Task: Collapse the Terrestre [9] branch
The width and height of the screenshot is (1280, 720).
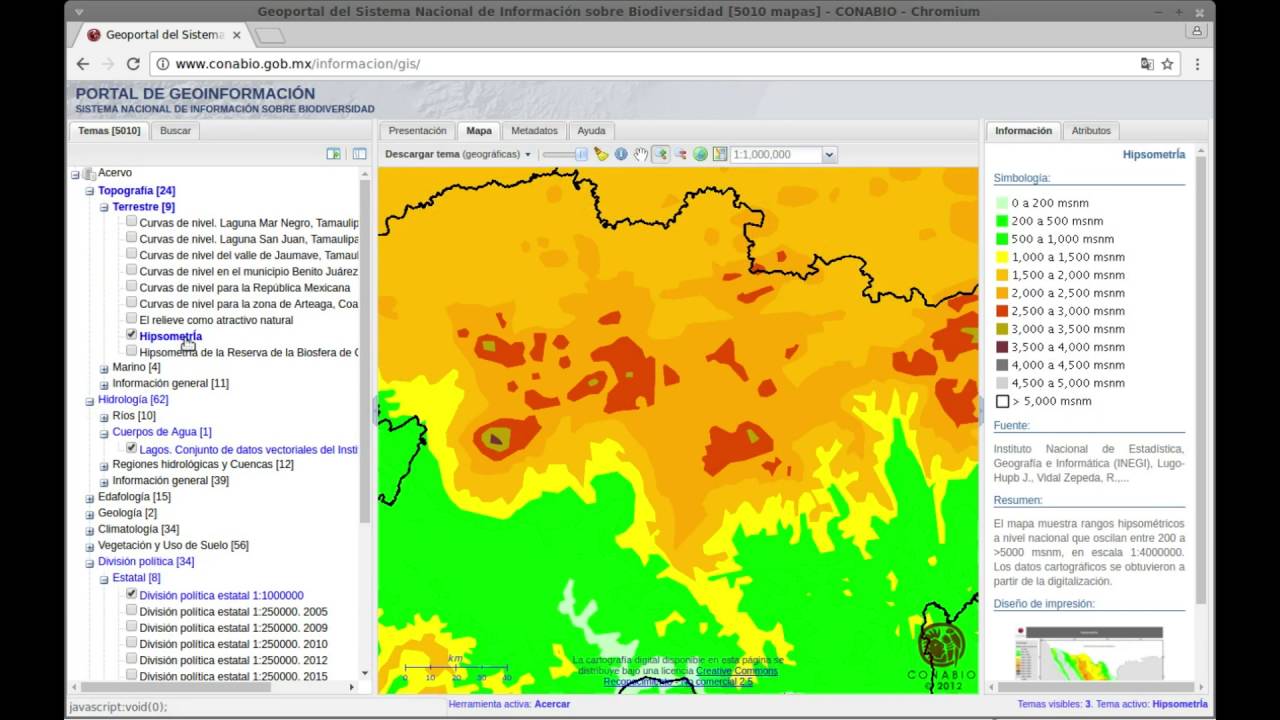Action: coord(104,207)
